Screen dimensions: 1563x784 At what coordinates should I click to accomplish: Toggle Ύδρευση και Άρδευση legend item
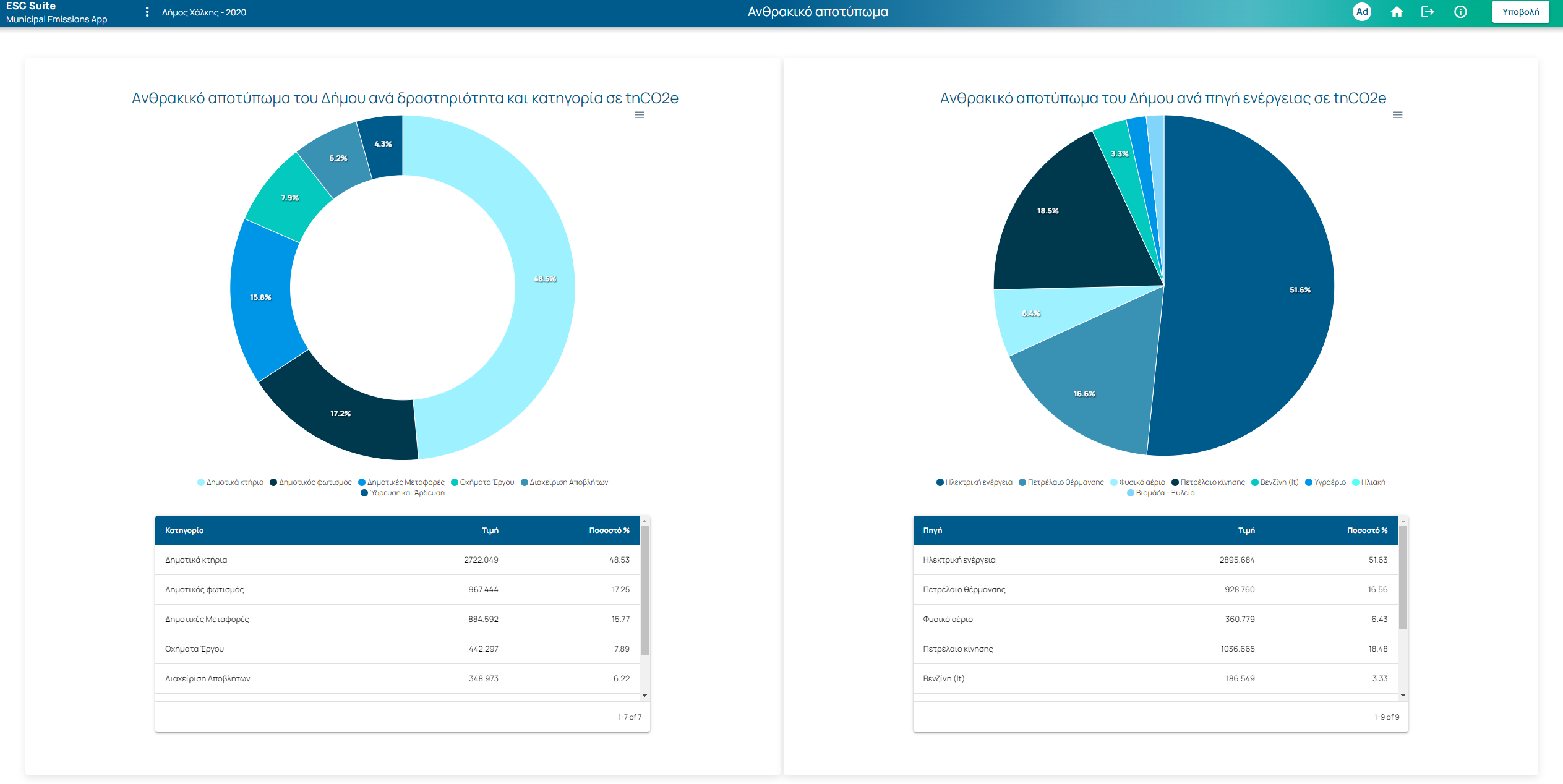(x=403, y=493)
